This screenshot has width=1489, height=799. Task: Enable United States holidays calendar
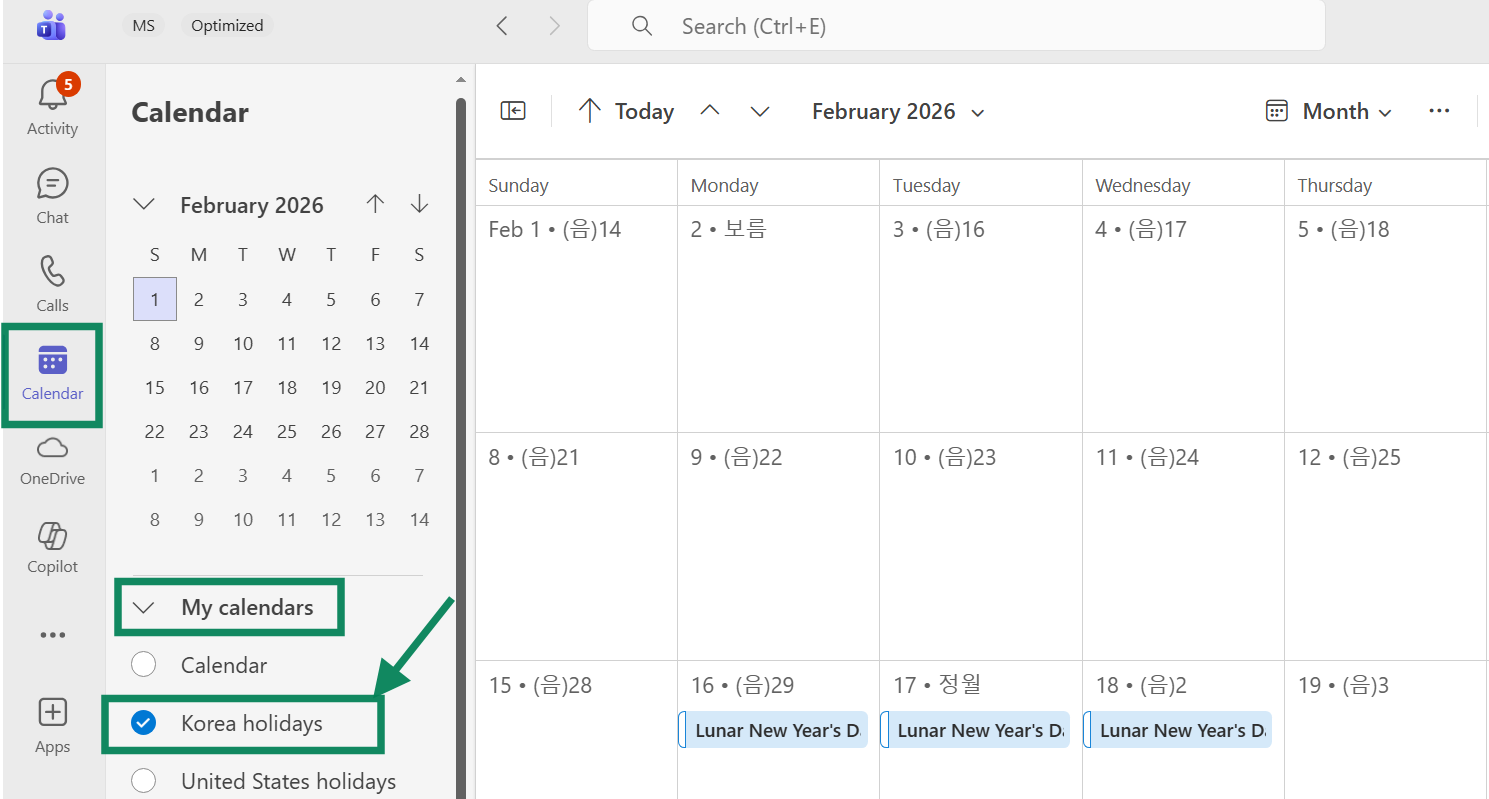[x=144, y=781]
